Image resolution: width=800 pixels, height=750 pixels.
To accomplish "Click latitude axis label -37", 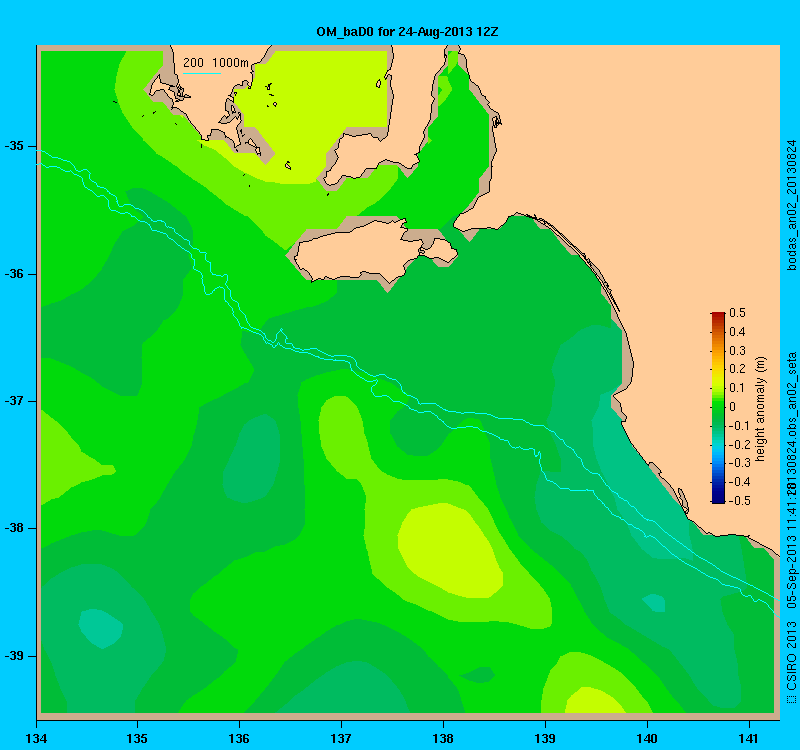I will tap(14, 401).
